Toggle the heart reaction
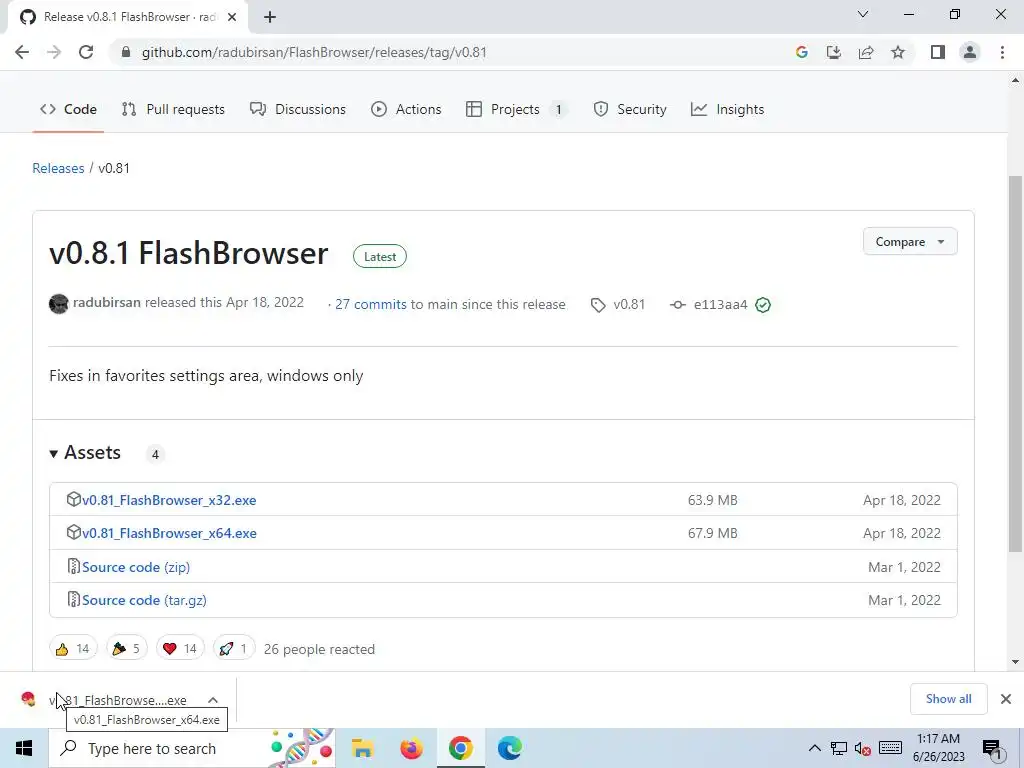 180,648
